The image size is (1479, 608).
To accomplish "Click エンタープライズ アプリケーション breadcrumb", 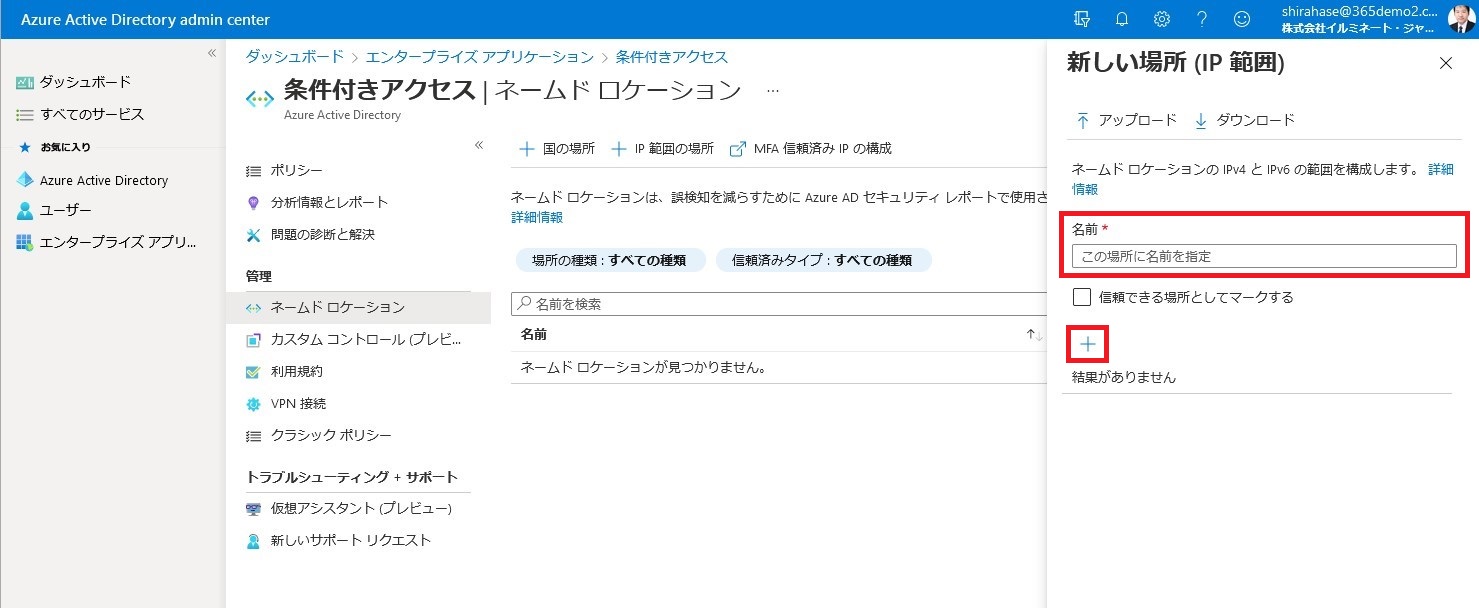I will (480, 57).
